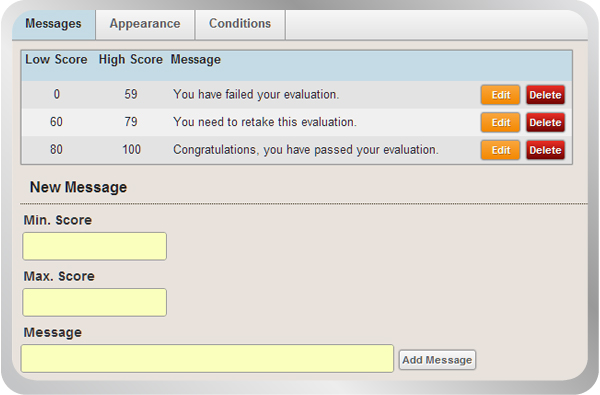Switch to the Messages tab

tap(54, 24)
